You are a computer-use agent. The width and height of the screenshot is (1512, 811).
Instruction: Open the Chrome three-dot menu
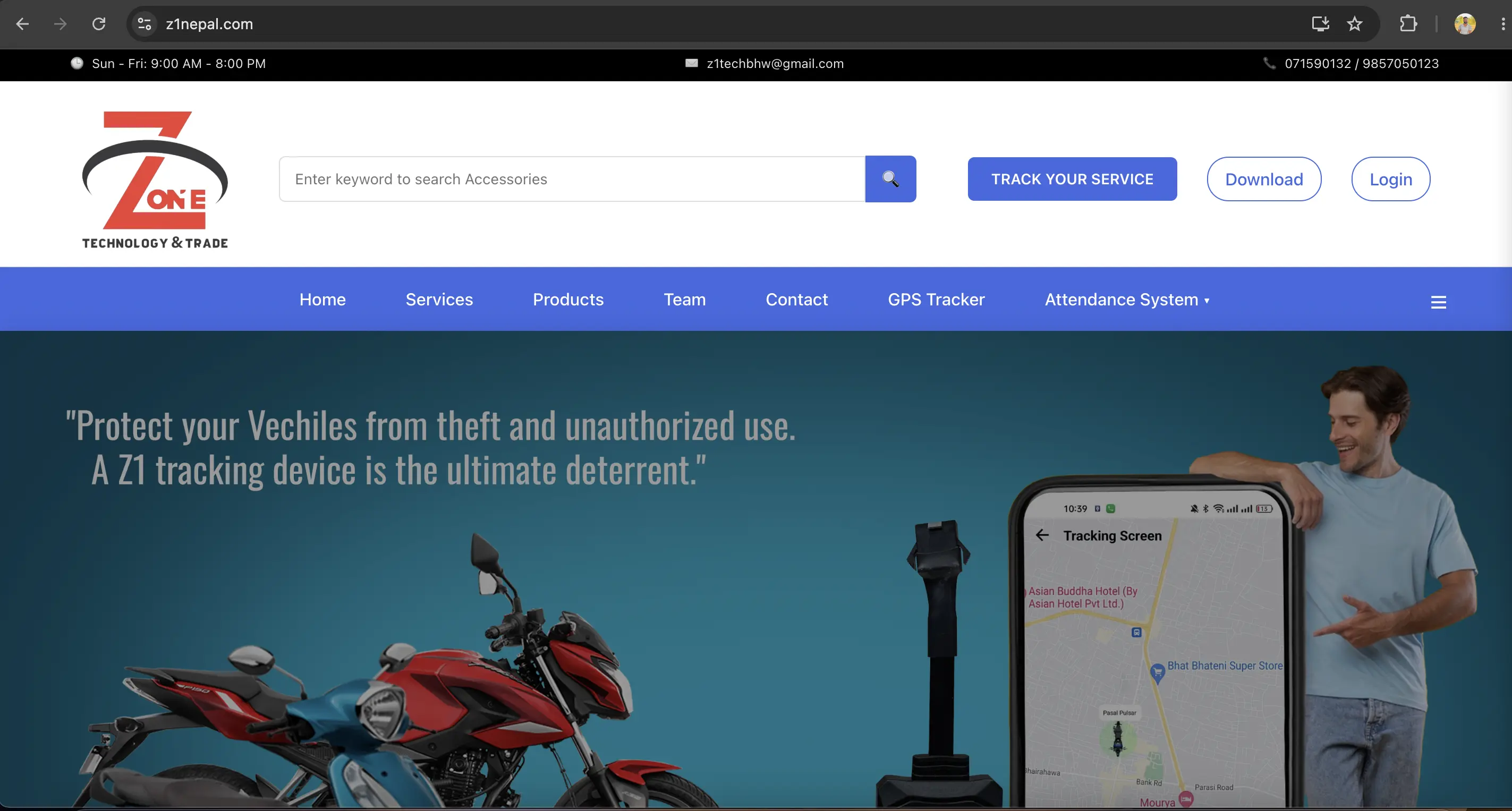point(1502,24)
